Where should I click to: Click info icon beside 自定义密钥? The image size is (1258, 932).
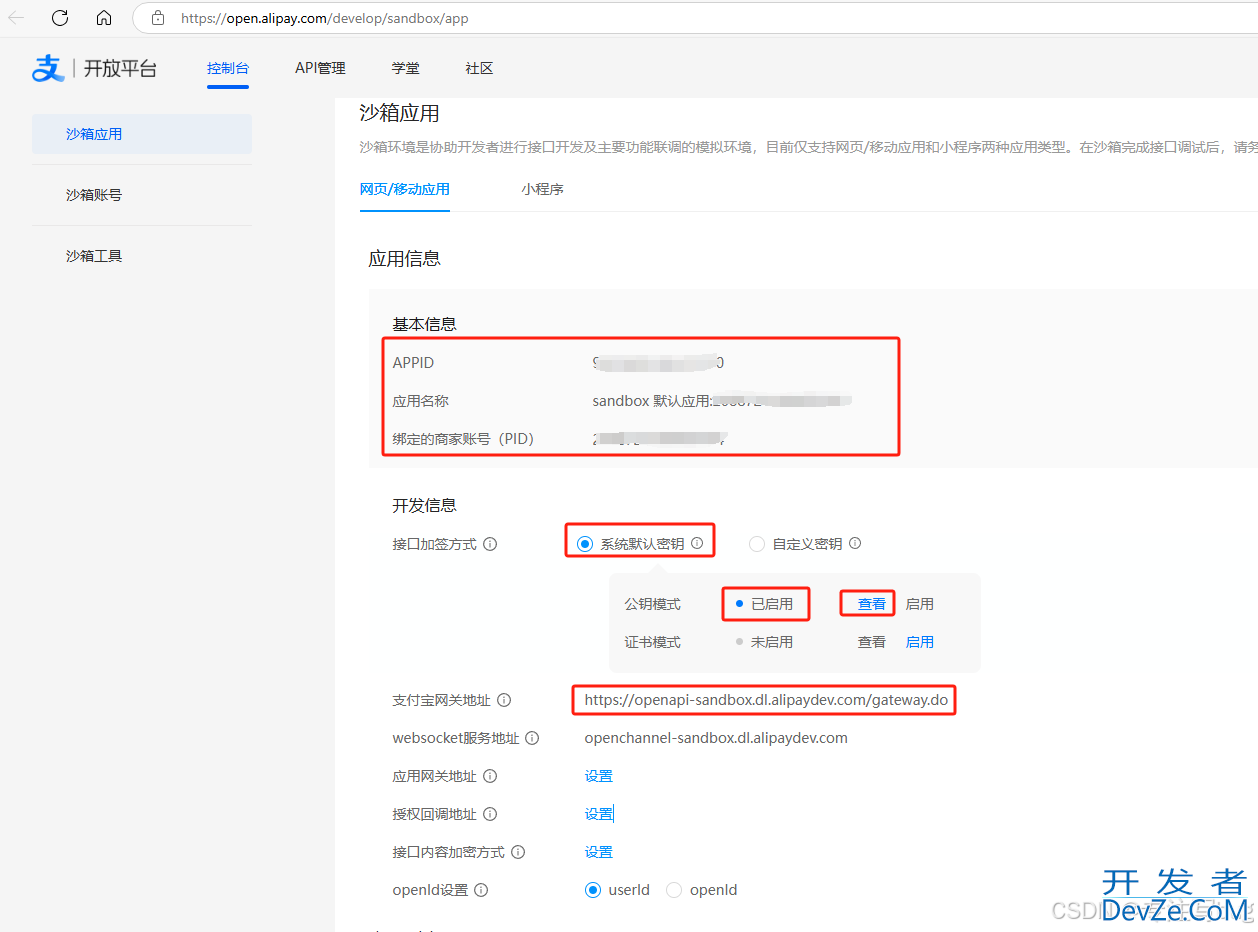point(855,544)
